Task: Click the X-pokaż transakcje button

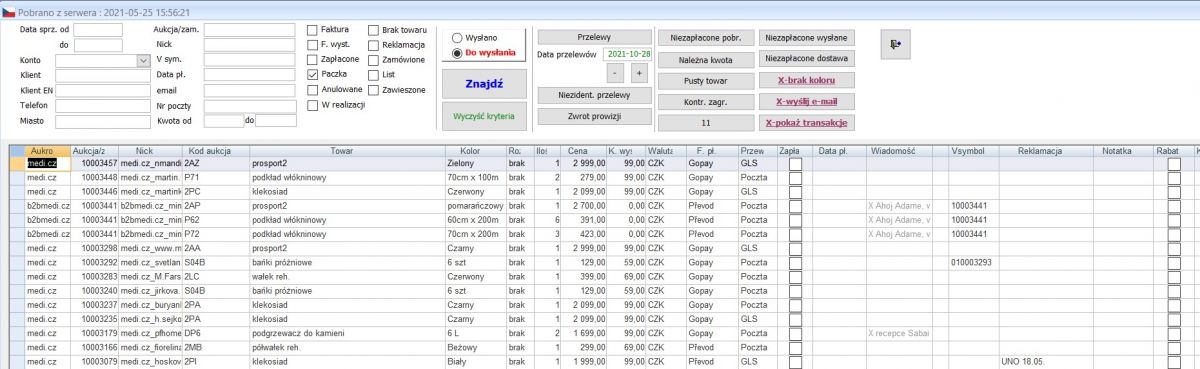Action: coord(806,123)
